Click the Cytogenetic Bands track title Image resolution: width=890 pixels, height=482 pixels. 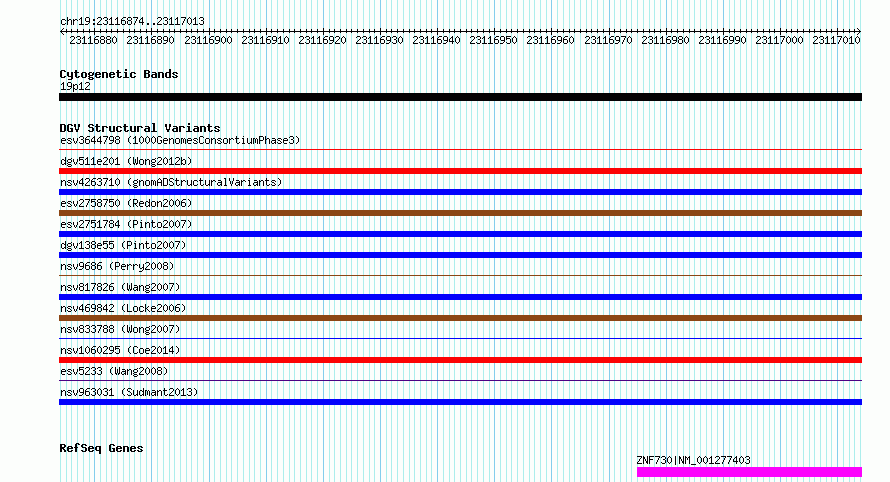(x=119, y=74)
